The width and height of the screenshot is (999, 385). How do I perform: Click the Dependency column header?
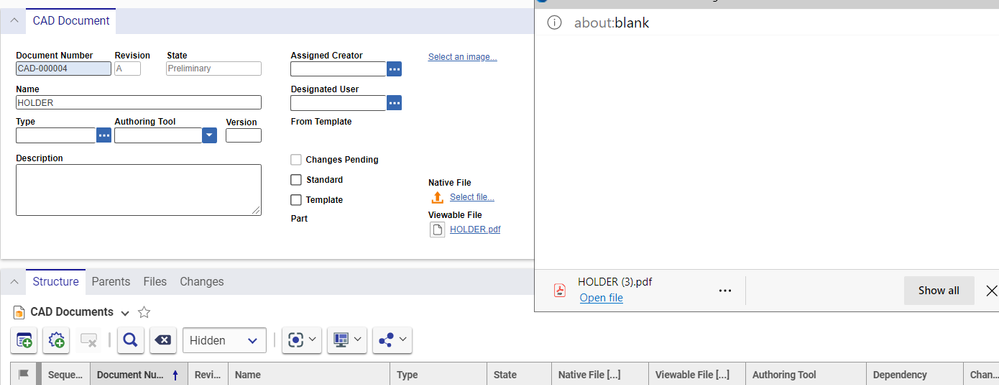coord(914,375)
